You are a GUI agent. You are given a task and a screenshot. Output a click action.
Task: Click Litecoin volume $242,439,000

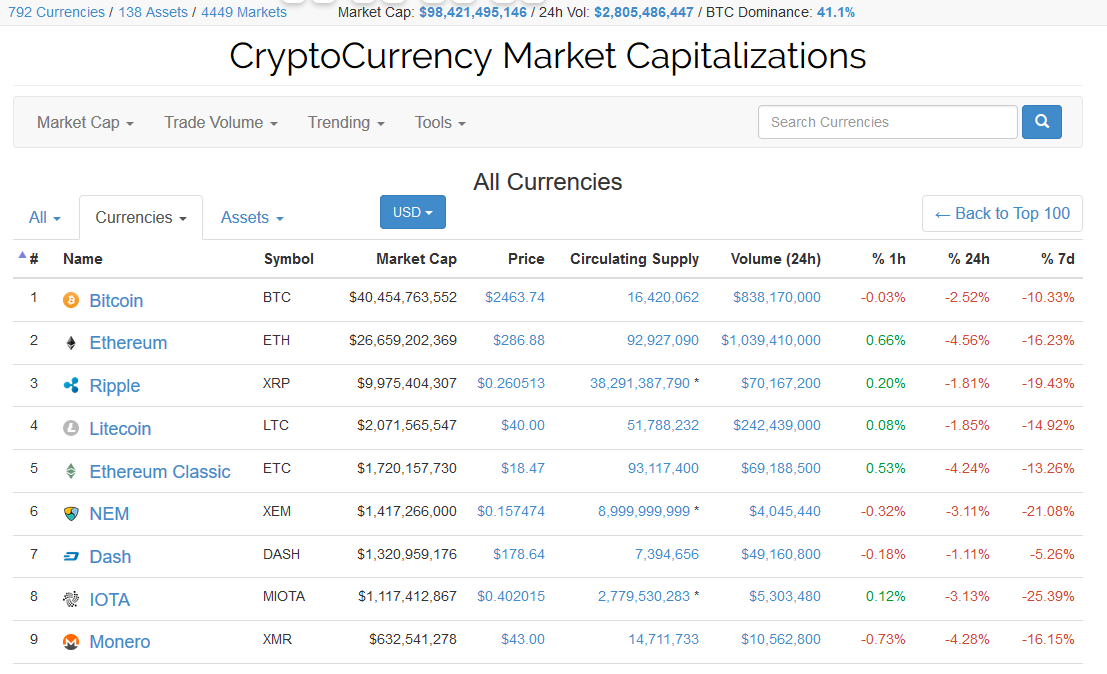777,426
